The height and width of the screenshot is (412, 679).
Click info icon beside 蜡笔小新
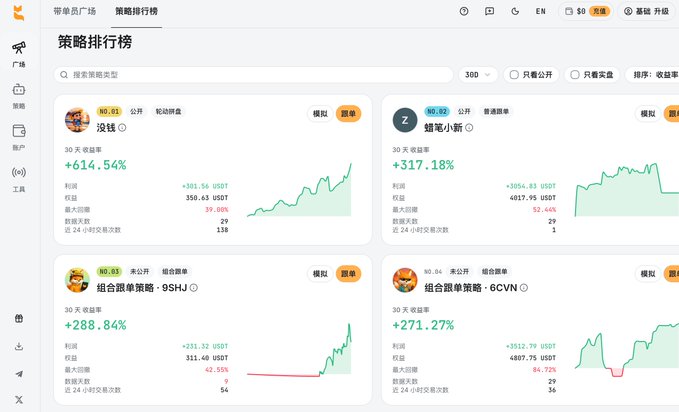pyautogui.click(x=469, y=128)
